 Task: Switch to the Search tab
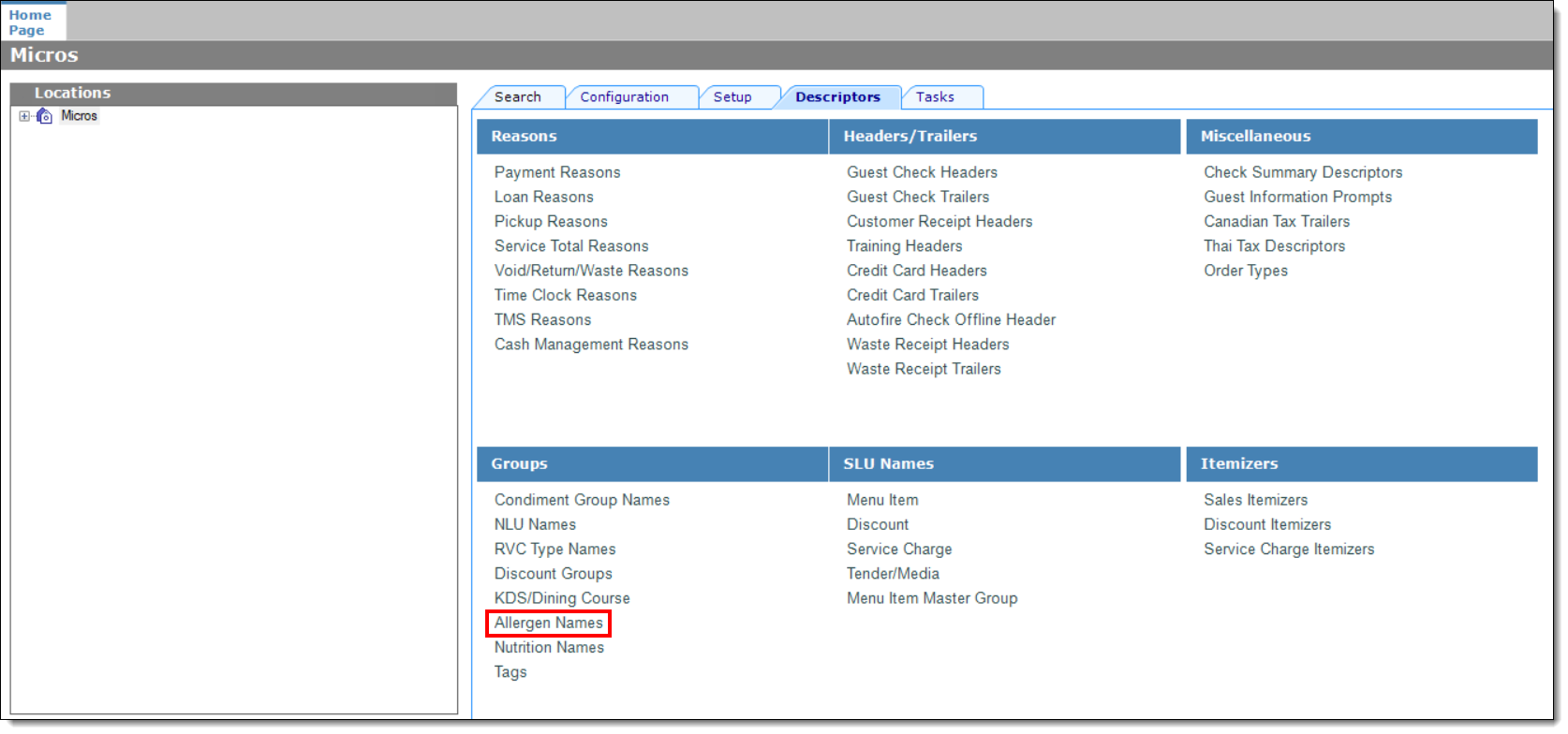pos(518,97)
